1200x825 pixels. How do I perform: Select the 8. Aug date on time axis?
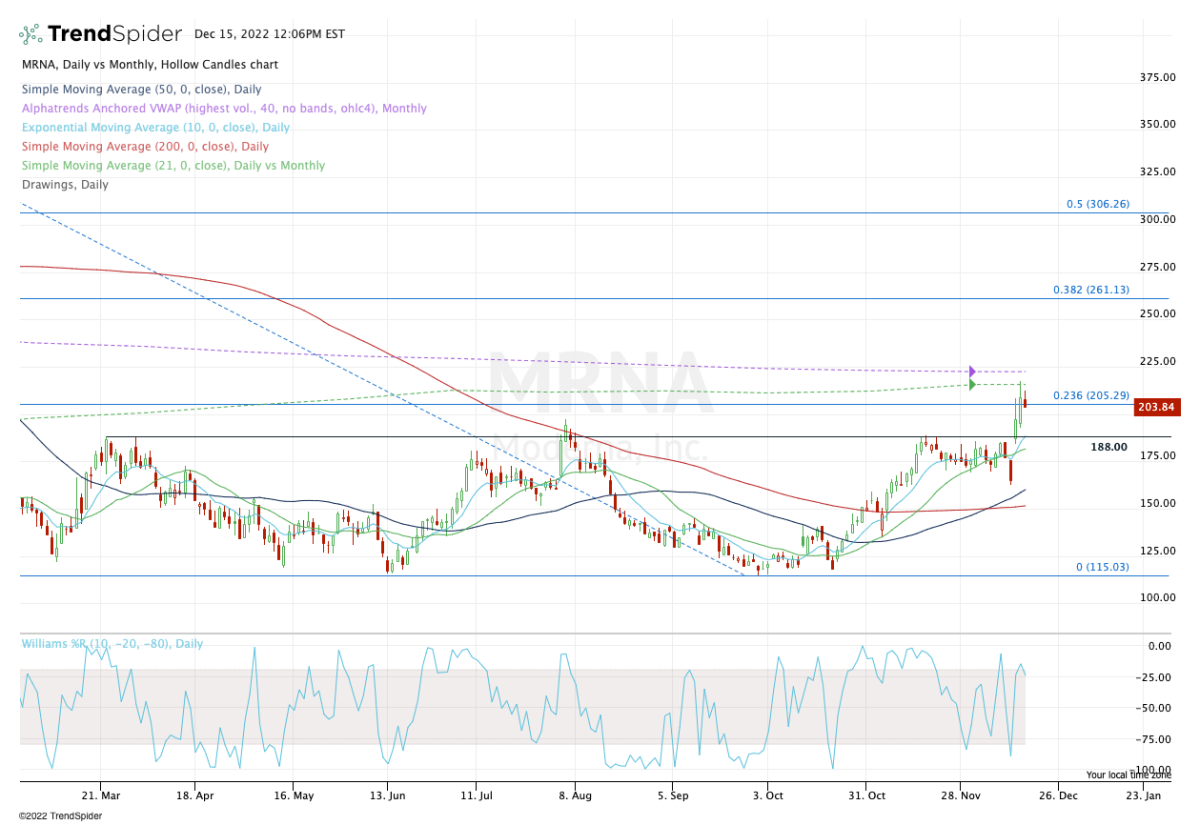[x=575, y=796]
